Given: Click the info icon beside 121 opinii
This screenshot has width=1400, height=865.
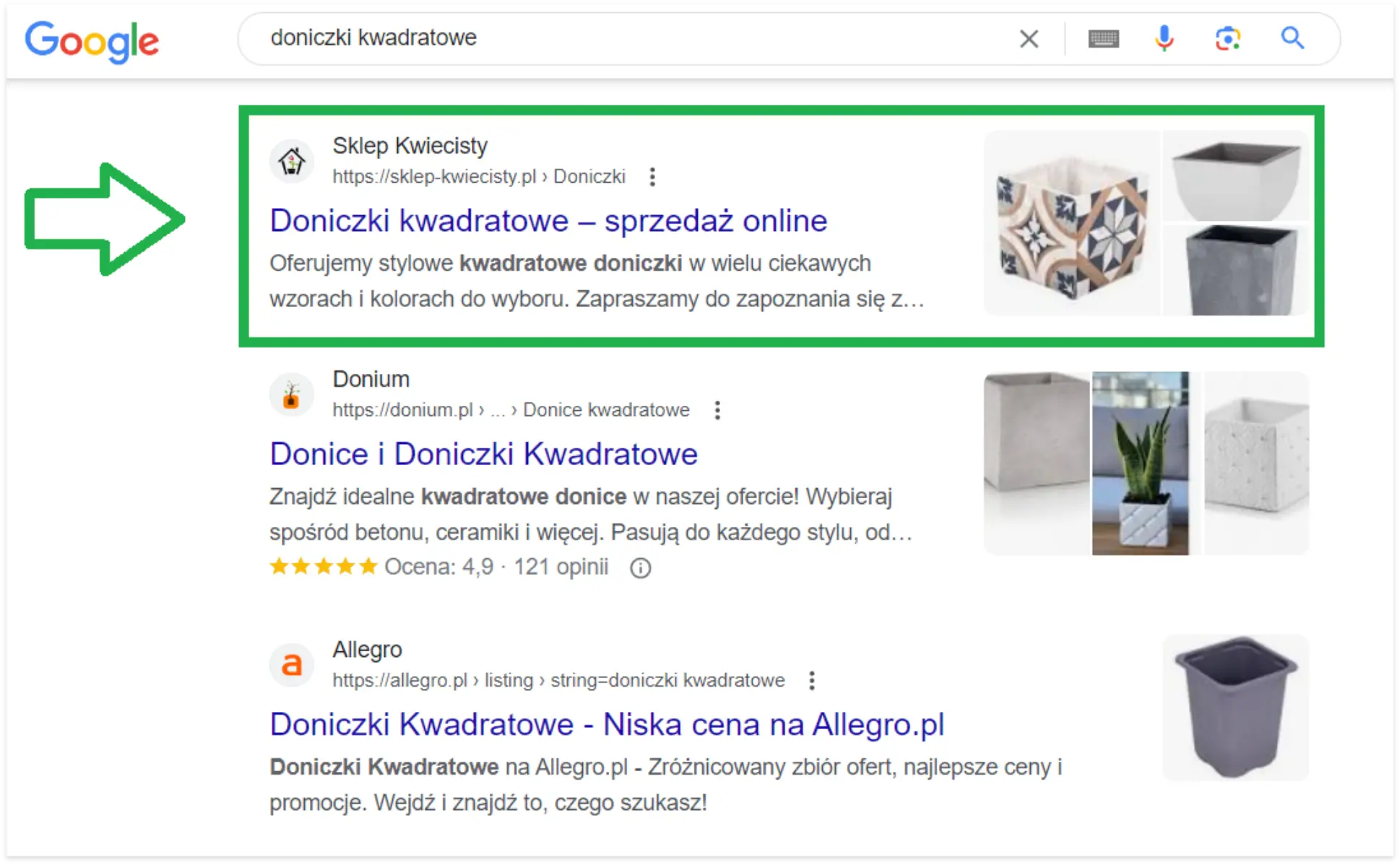Looking at the screenshot, I should click(x=640, y=568).
